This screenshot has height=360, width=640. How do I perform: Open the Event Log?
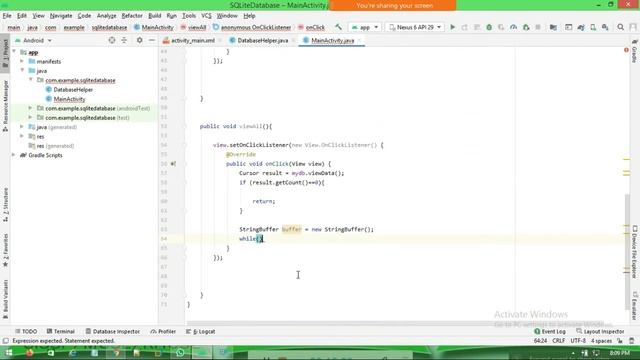click(549, 331)
